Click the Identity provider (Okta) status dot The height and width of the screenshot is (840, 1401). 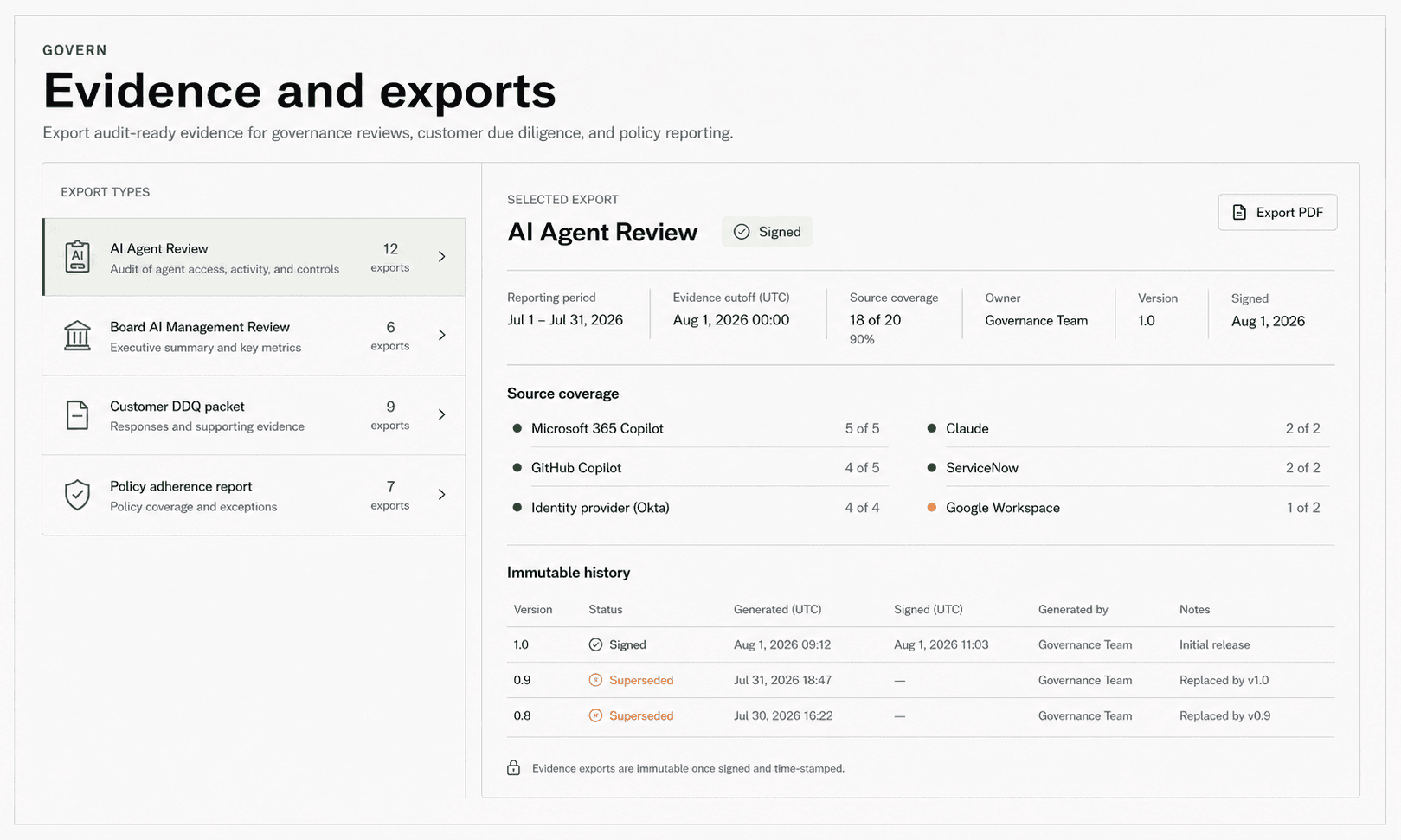click(517, 508)
